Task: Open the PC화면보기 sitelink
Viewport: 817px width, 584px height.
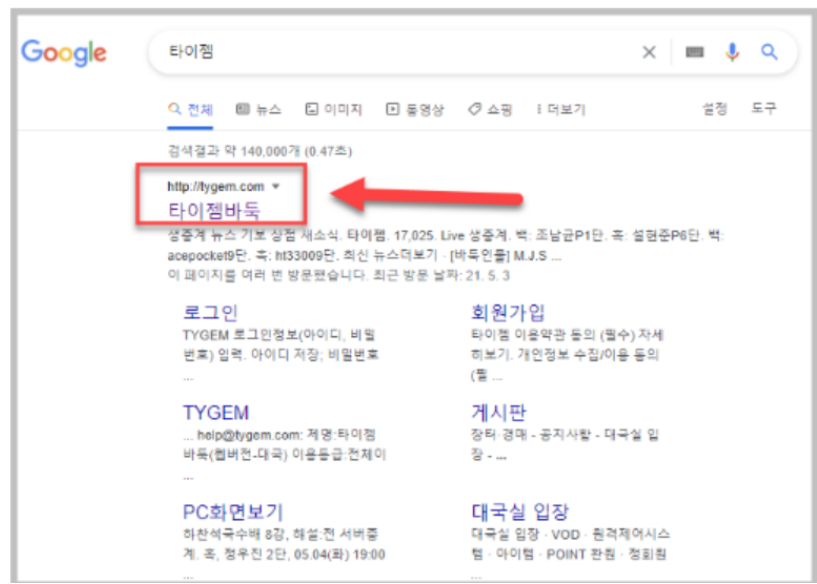Action: 232,512
